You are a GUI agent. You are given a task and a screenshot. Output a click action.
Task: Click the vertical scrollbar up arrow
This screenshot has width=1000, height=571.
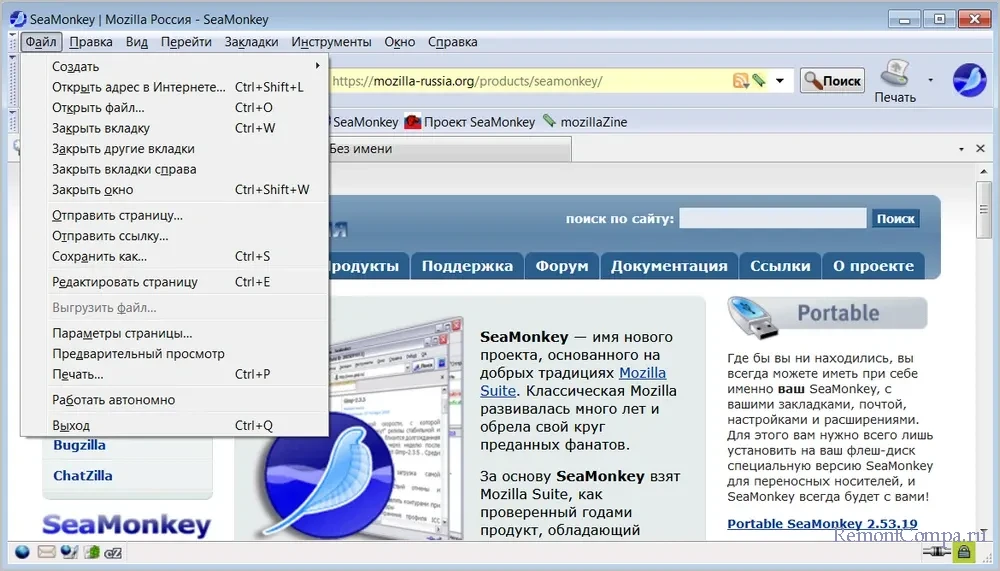(x=983, y=172)
